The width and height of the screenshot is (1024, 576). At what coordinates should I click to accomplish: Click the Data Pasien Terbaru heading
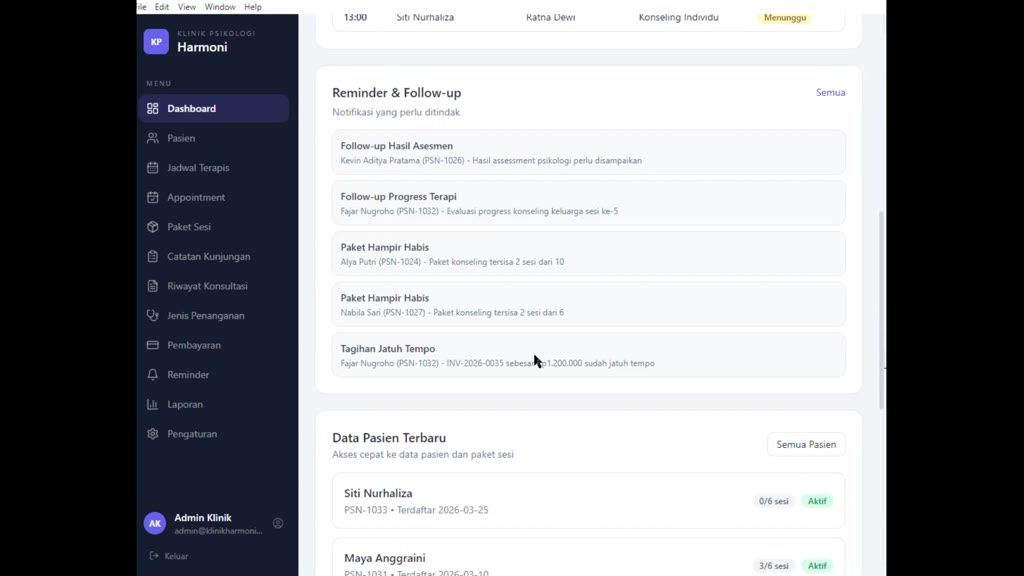[389, 438]
